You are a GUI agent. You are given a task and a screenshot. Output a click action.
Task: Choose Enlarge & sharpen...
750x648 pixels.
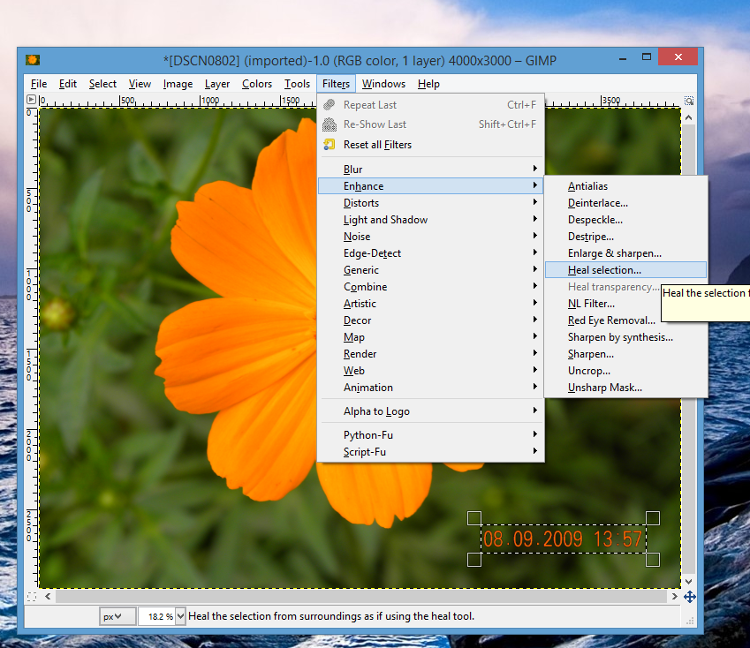point(626,253)
